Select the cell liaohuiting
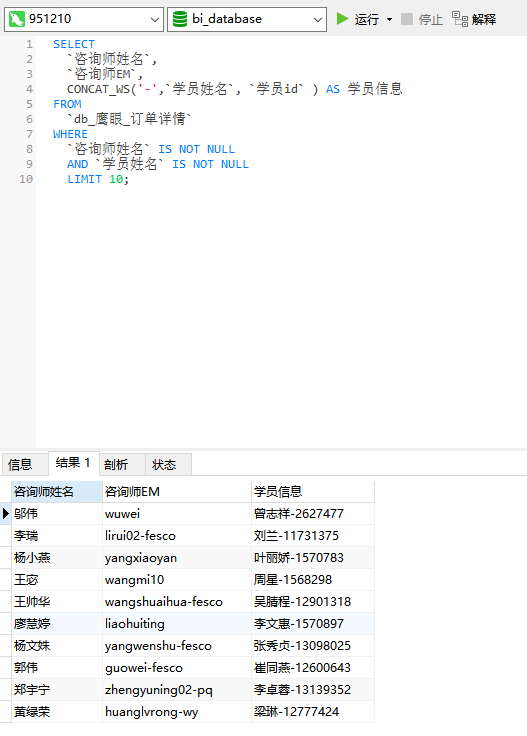This screenshot has width=527, height=736. click(x=177, y=624)
